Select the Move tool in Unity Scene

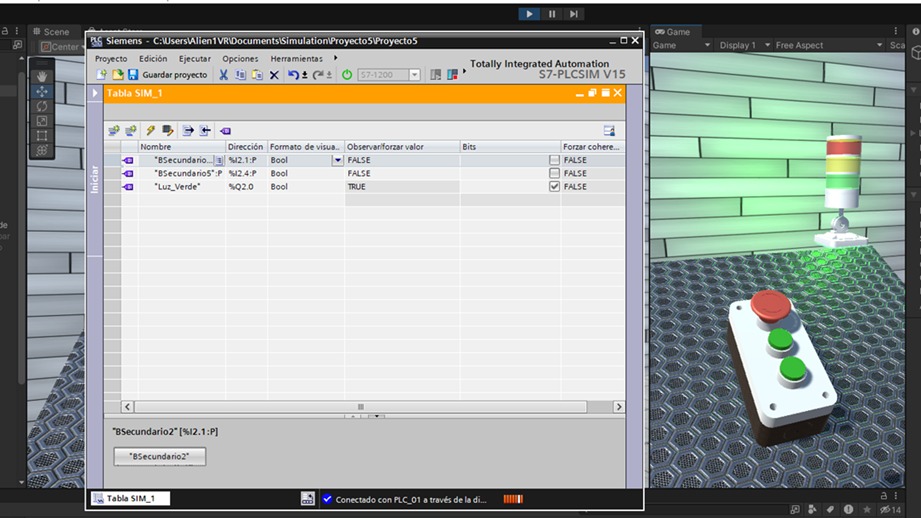click(42, 91)
